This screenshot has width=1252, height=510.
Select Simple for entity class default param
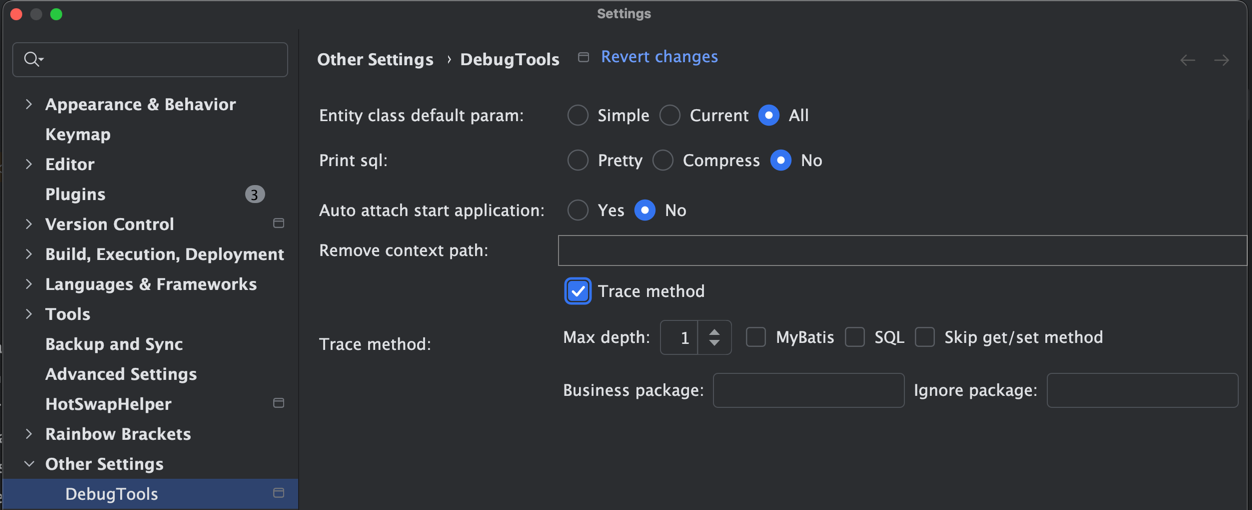pos(578,115)
